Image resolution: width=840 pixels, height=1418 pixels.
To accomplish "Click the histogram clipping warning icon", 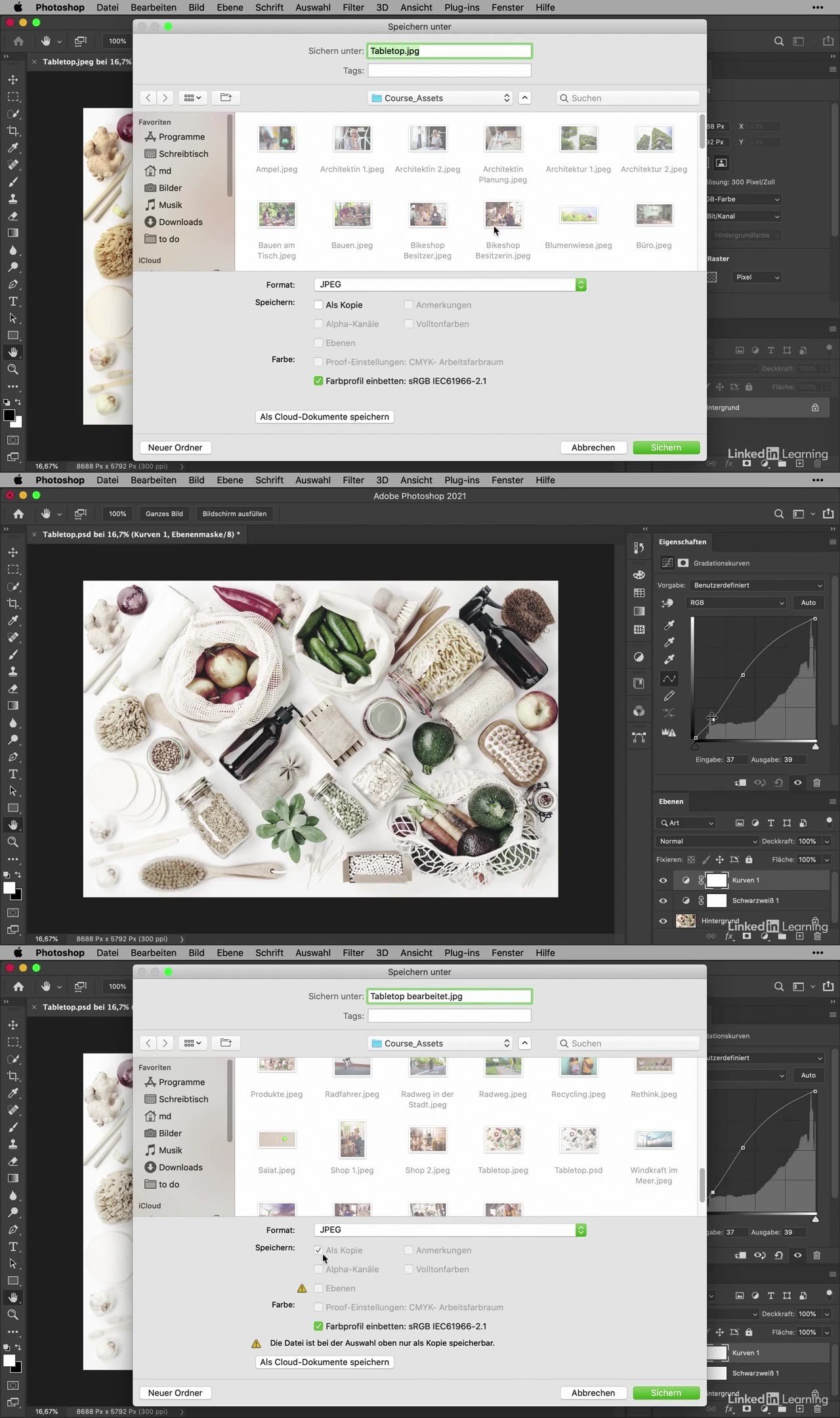I will point(669,732).
